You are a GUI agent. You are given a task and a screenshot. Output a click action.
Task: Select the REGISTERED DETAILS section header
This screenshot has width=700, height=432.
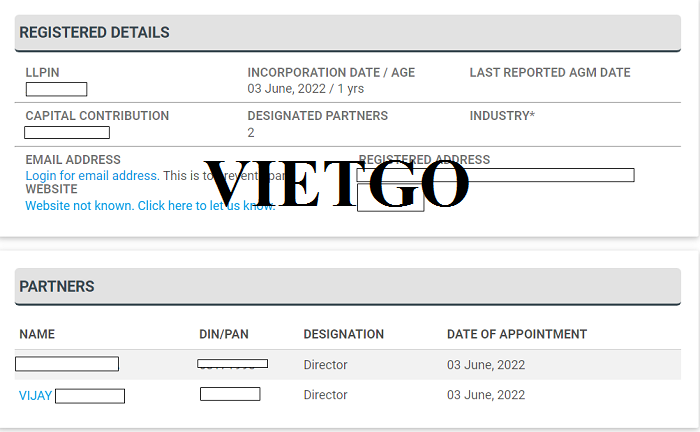click(348, 33)
